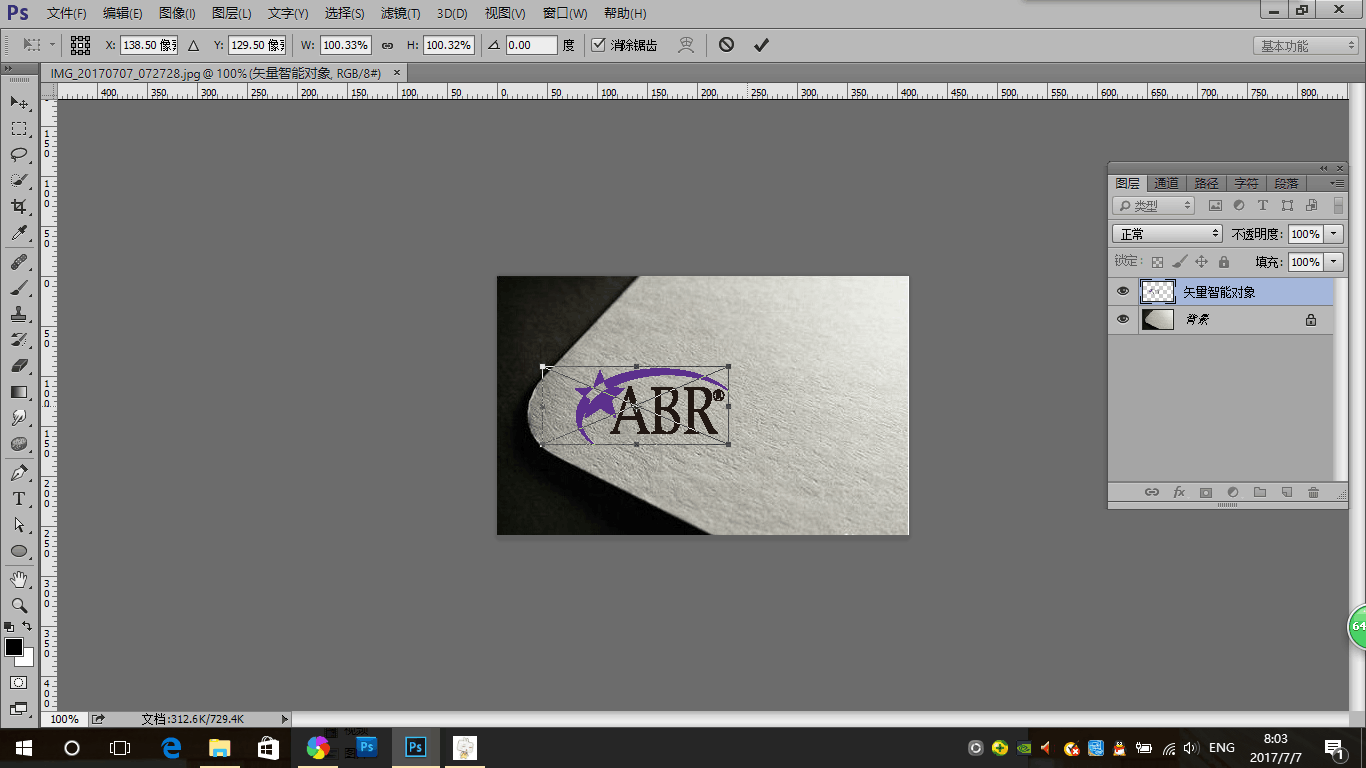Hide the 矢量智能对象 layer
Image resolution: width=1366 pixels, height=768 pixels.
[1123, 292]
